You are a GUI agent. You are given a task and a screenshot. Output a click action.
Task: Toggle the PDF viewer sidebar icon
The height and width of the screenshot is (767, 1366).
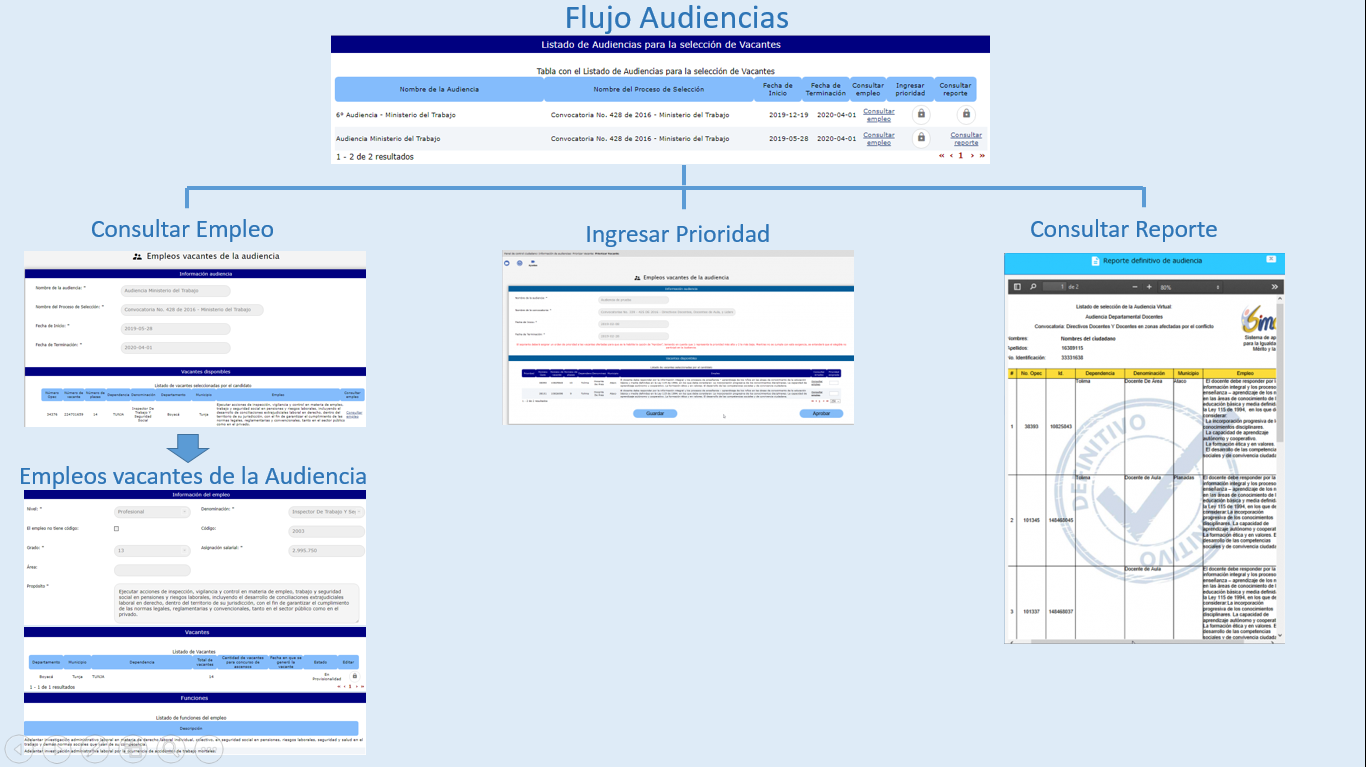tap(1018, 287)
